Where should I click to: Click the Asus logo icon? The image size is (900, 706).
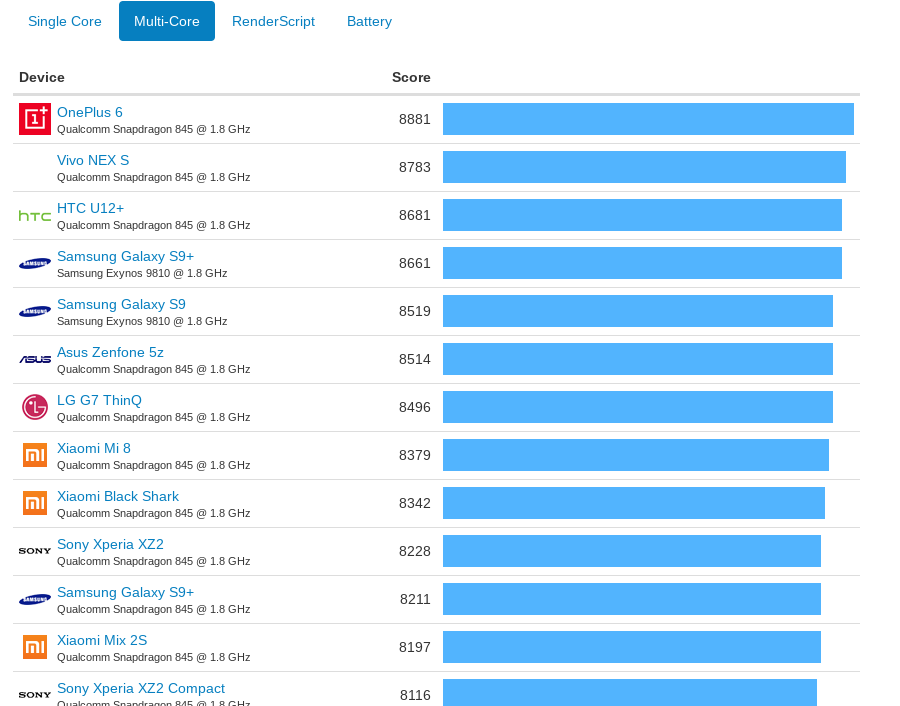click(35, 359)
